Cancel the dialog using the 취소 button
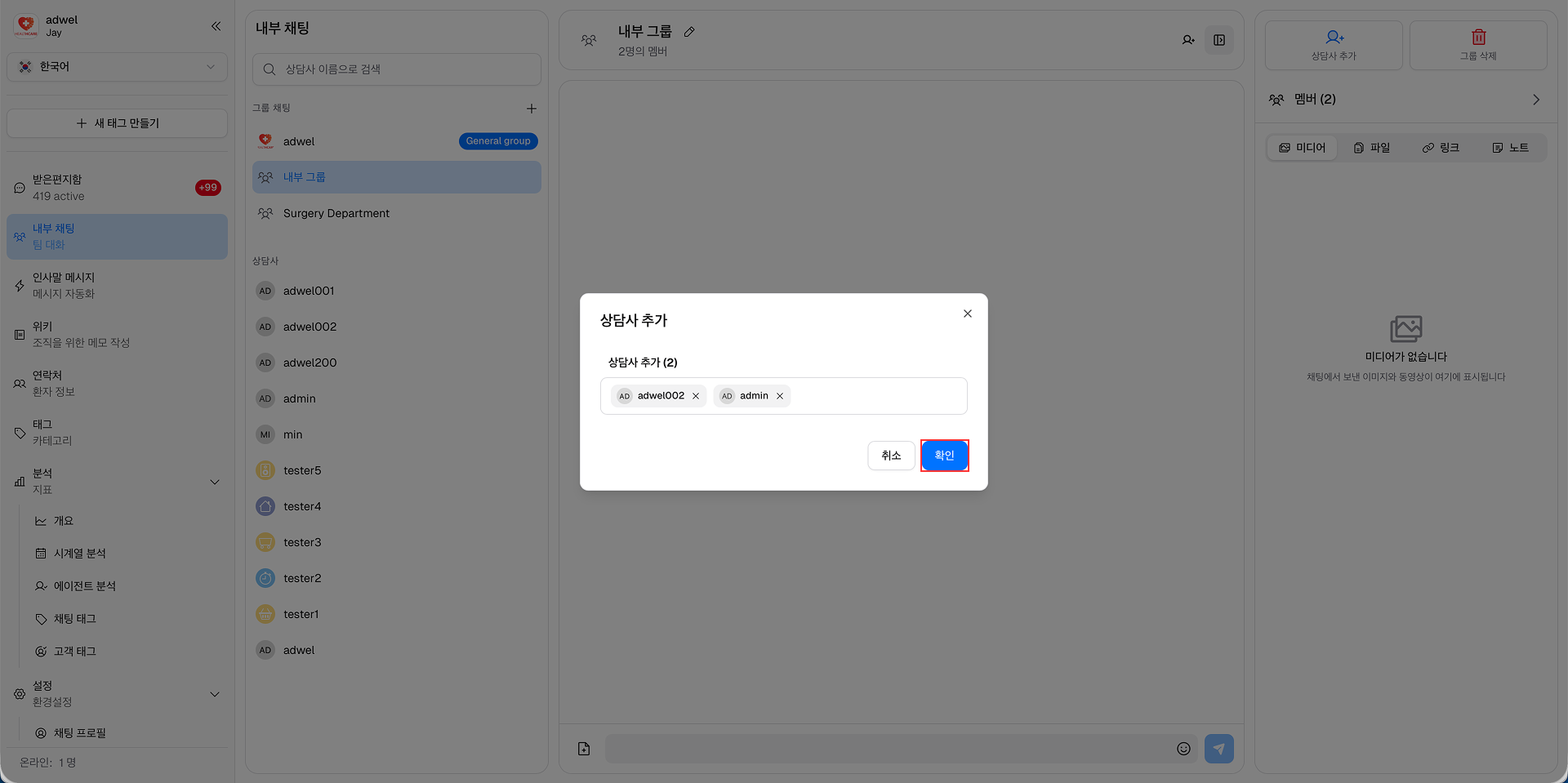Screen dimensions: 1568x783 (891, 456)
